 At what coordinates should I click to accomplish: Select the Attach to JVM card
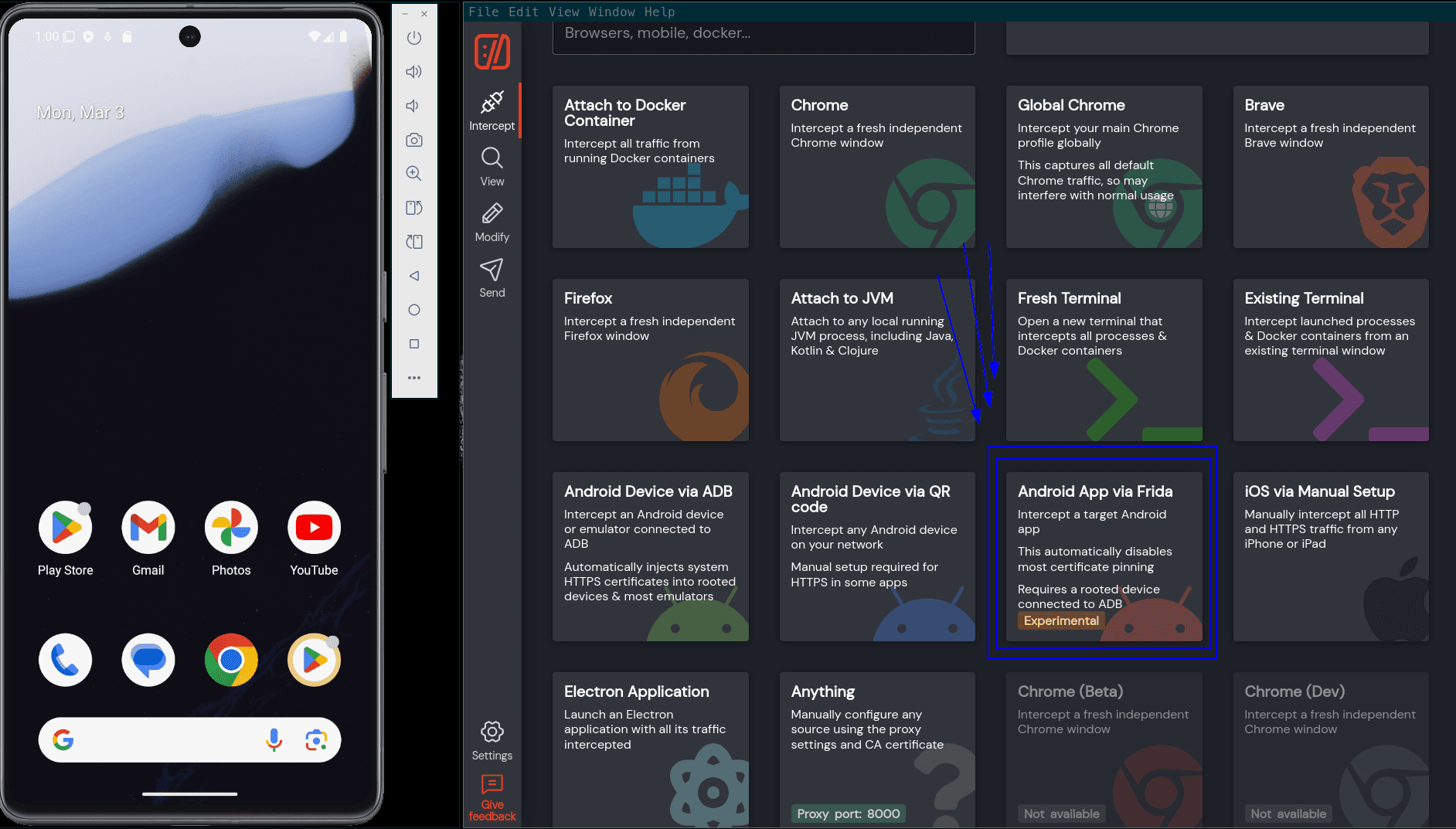(x=877, y=360)
